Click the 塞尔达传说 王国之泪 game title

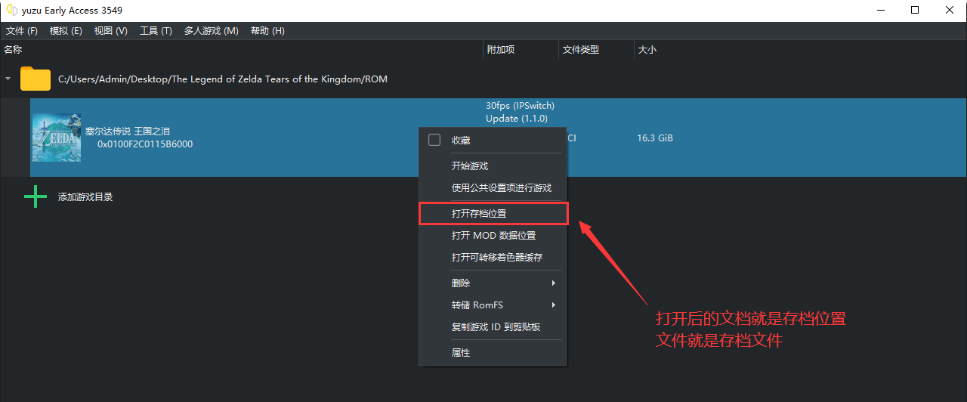[128, 131]
